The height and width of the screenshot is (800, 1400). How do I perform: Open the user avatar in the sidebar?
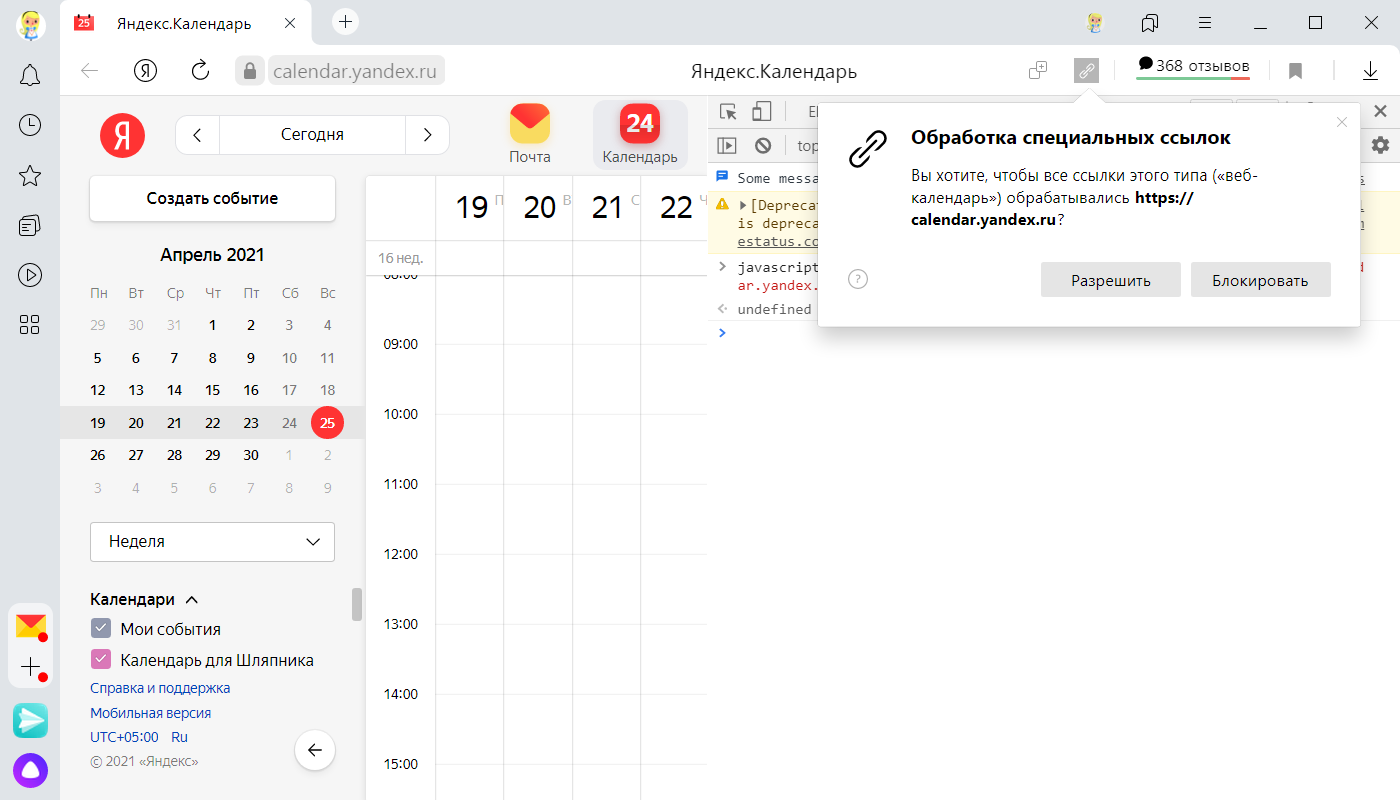coord(30,24)
